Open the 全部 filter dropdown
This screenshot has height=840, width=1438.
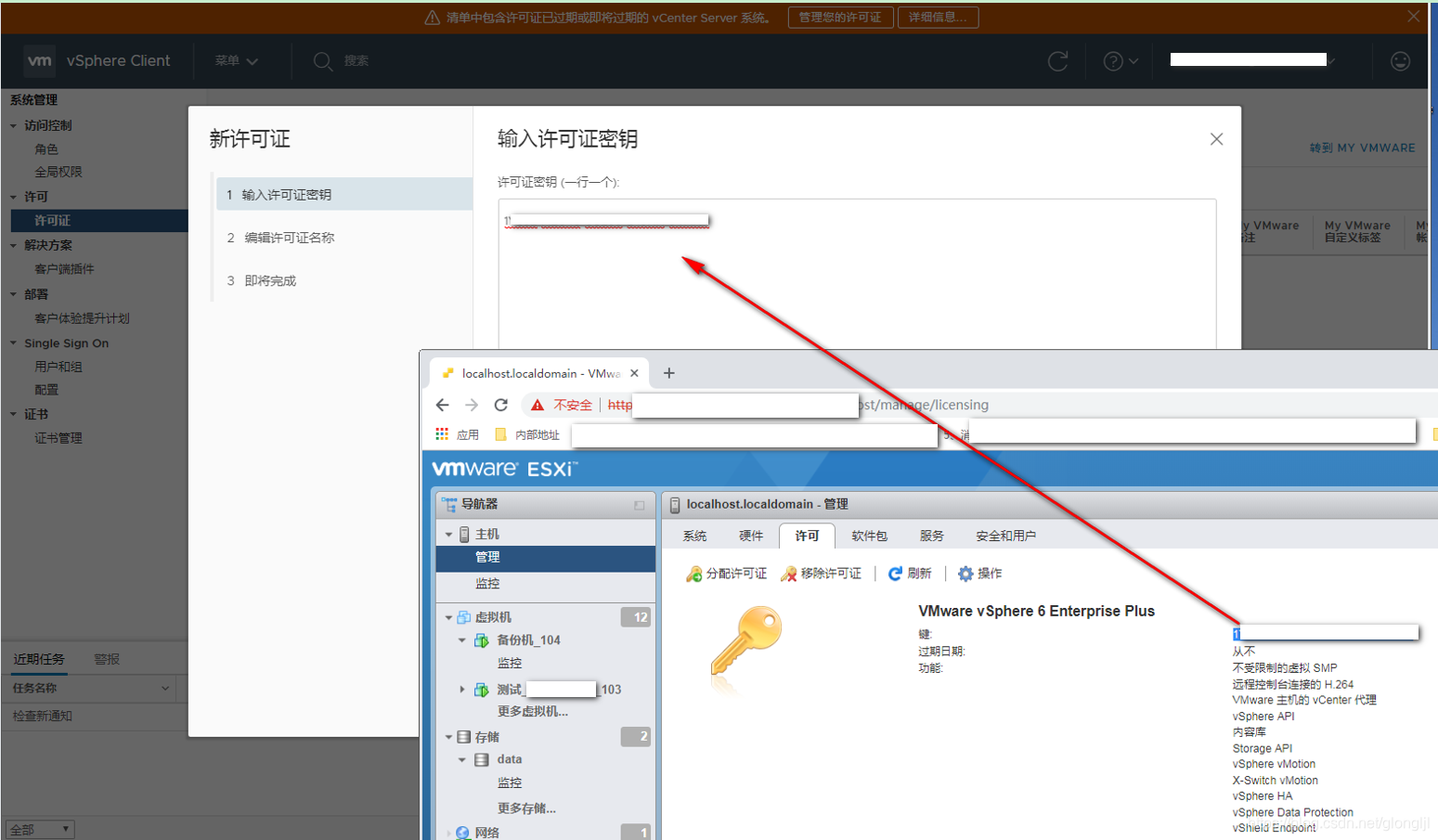[x=39, y=829]
